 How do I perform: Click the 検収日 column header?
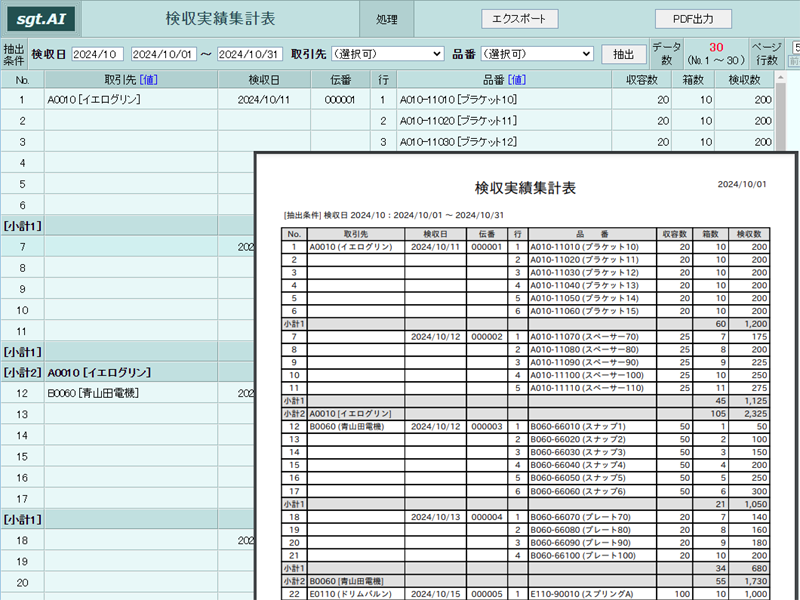264,80
